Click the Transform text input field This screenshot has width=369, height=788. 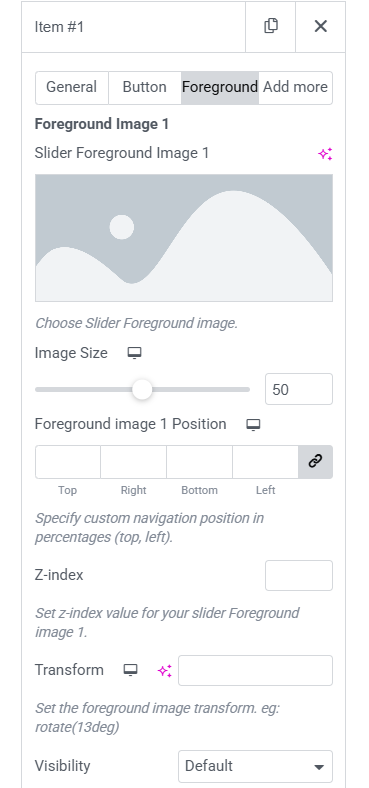click(255, 670)
